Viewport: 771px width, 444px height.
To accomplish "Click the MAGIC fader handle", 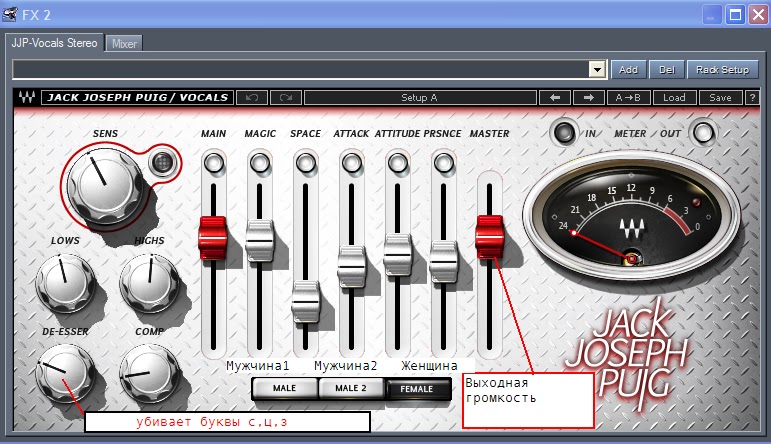I will [x=259, y=241].
